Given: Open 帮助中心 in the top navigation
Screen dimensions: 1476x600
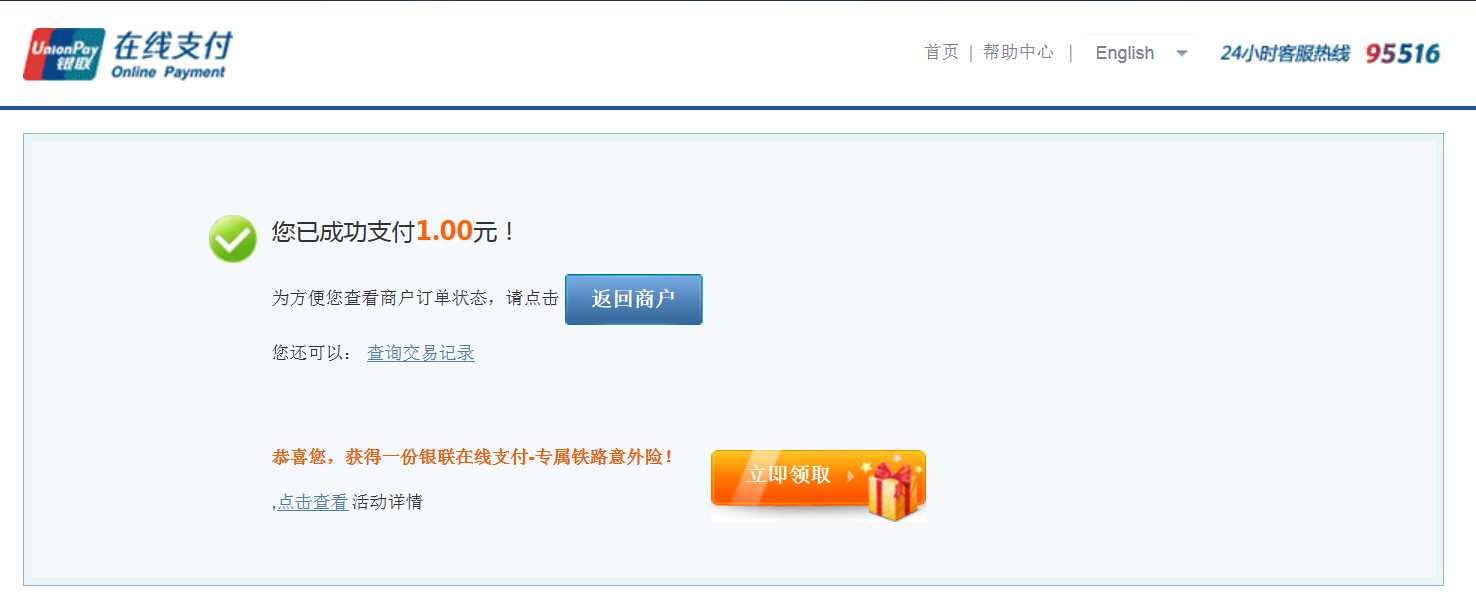Looking at the screenshot, I should pyautogui.click(x=1018, y=52).
